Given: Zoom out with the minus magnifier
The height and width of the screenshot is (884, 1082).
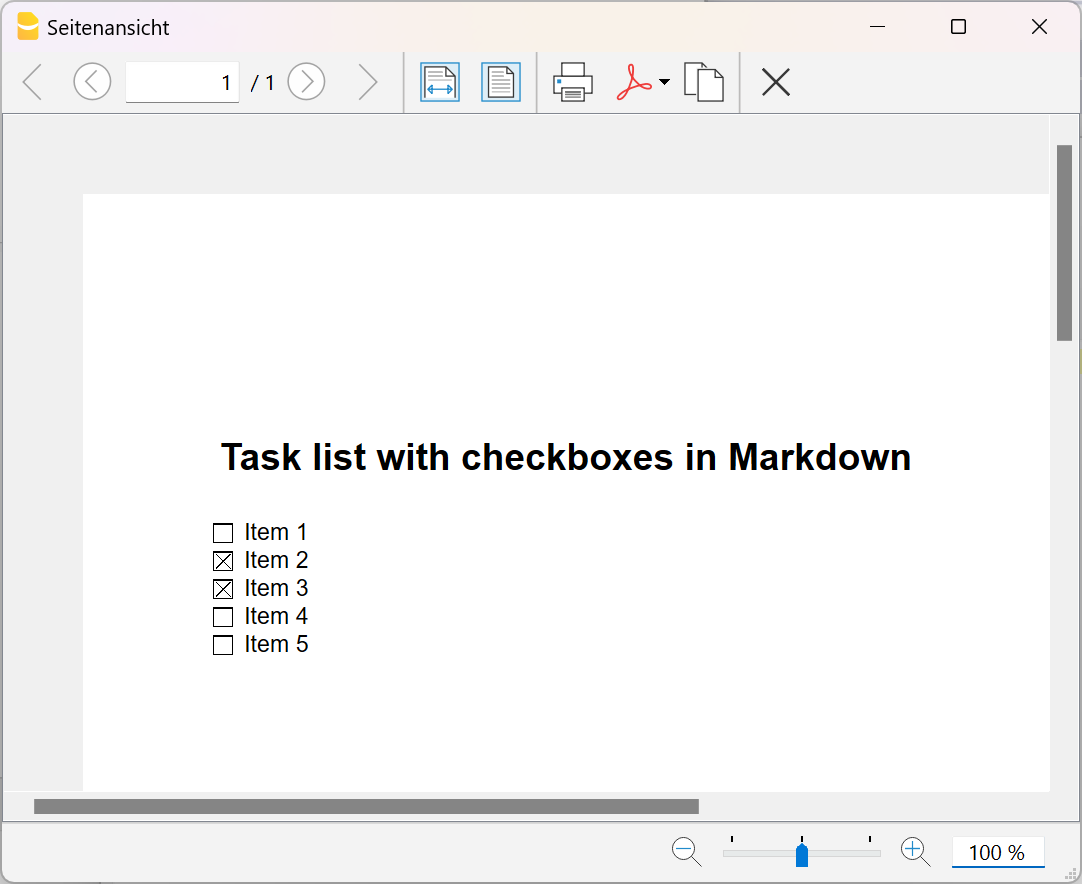Looking at the screenshot, I should tap(686, 851).
